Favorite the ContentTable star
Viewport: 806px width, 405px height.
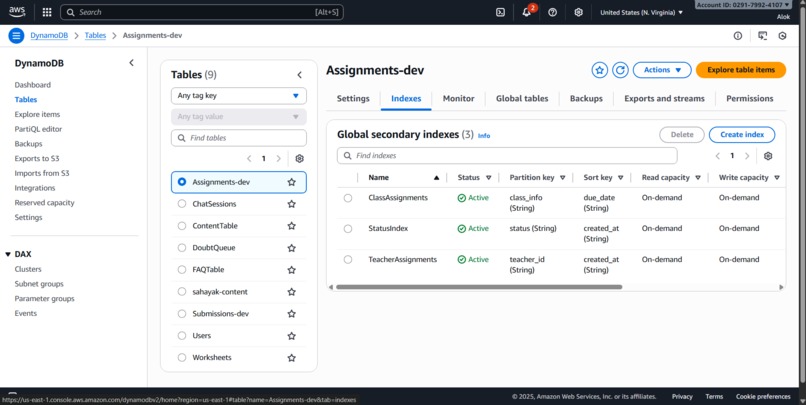point(291,226)
